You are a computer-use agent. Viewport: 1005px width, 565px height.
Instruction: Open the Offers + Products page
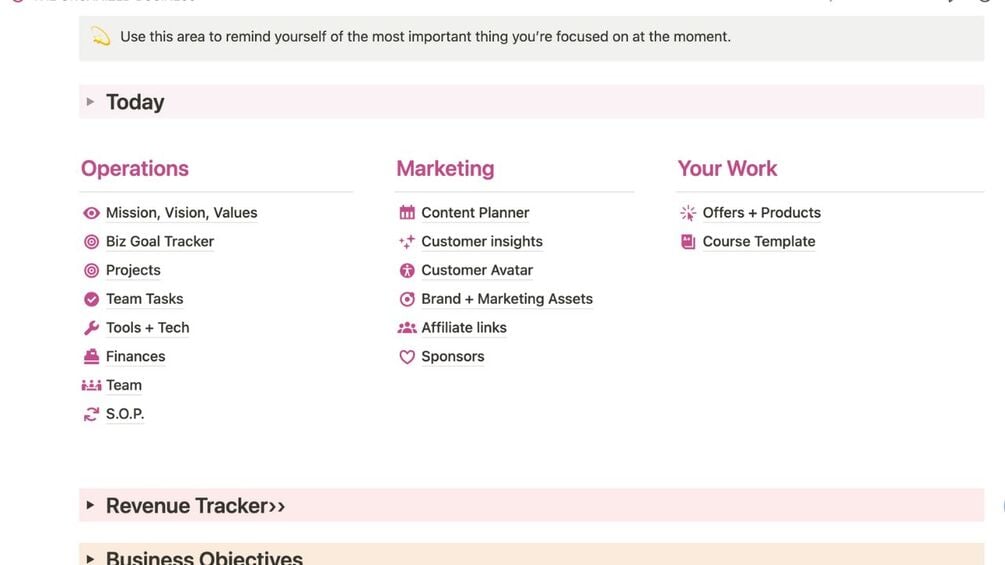(x=761, y=213)
